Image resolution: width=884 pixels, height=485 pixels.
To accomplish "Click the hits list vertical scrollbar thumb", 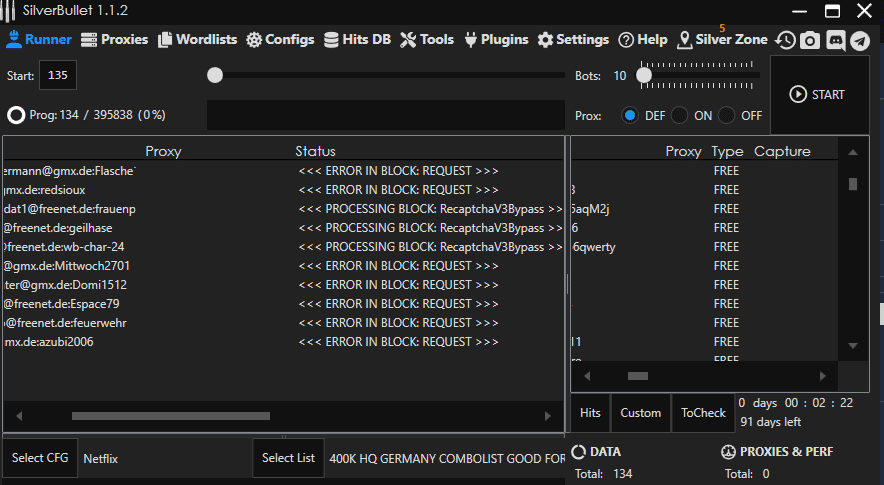I will (x=853, y=184).
